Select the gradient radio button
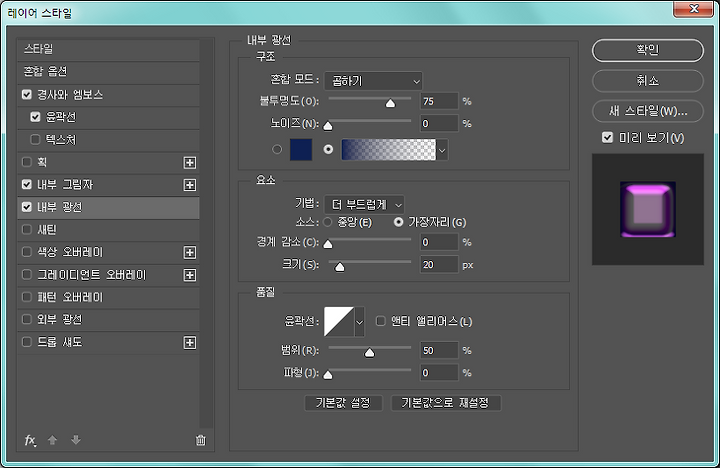 [x=328, y=149]
